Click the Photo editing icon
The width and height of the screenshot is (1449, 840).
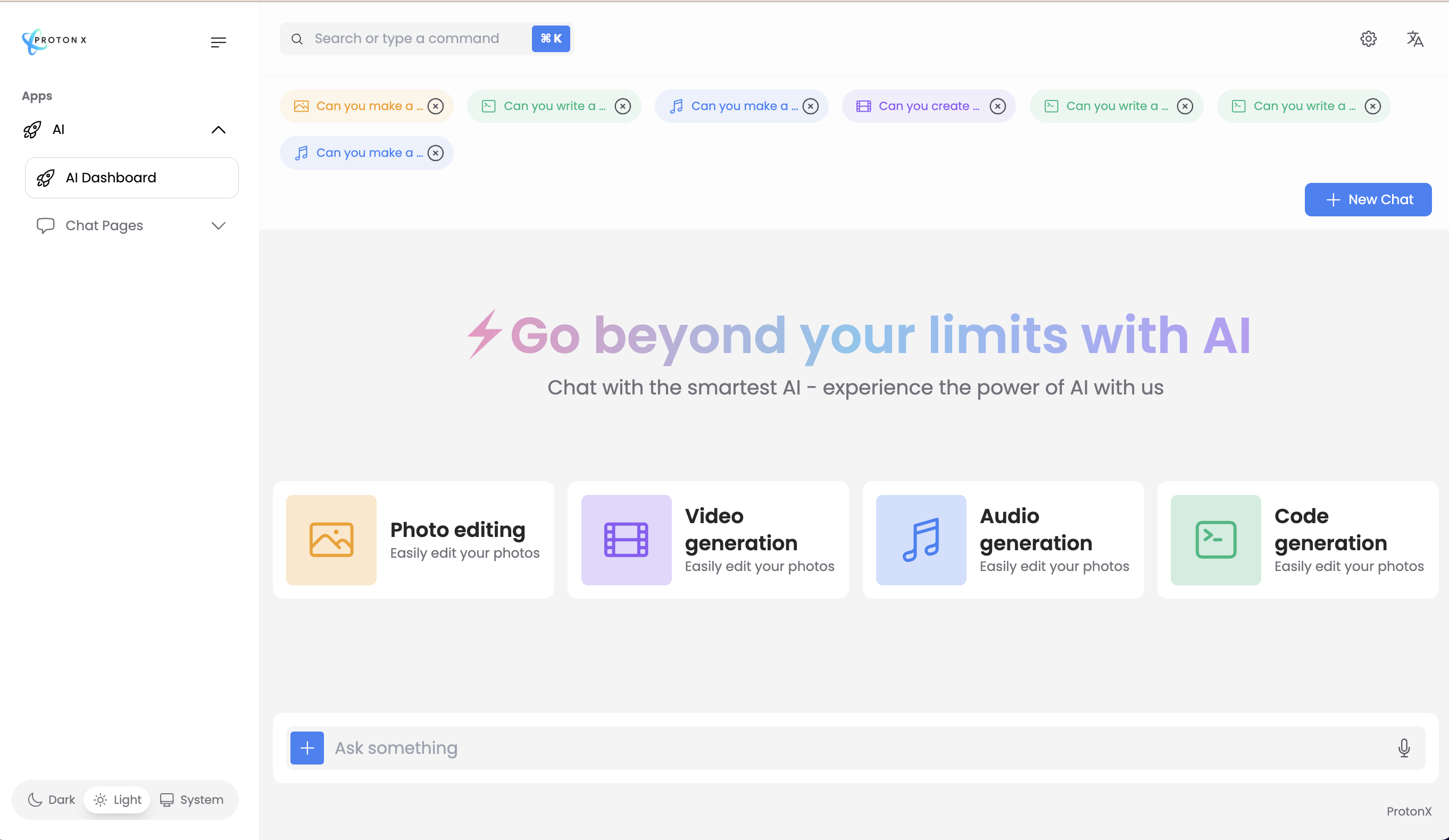[331, 539]
